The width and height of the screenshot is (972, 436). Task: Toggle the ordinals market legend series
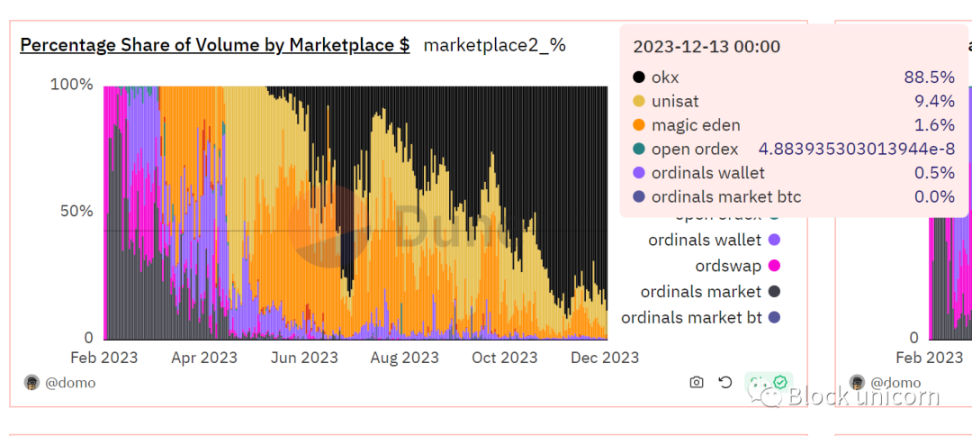click(710, 291)
